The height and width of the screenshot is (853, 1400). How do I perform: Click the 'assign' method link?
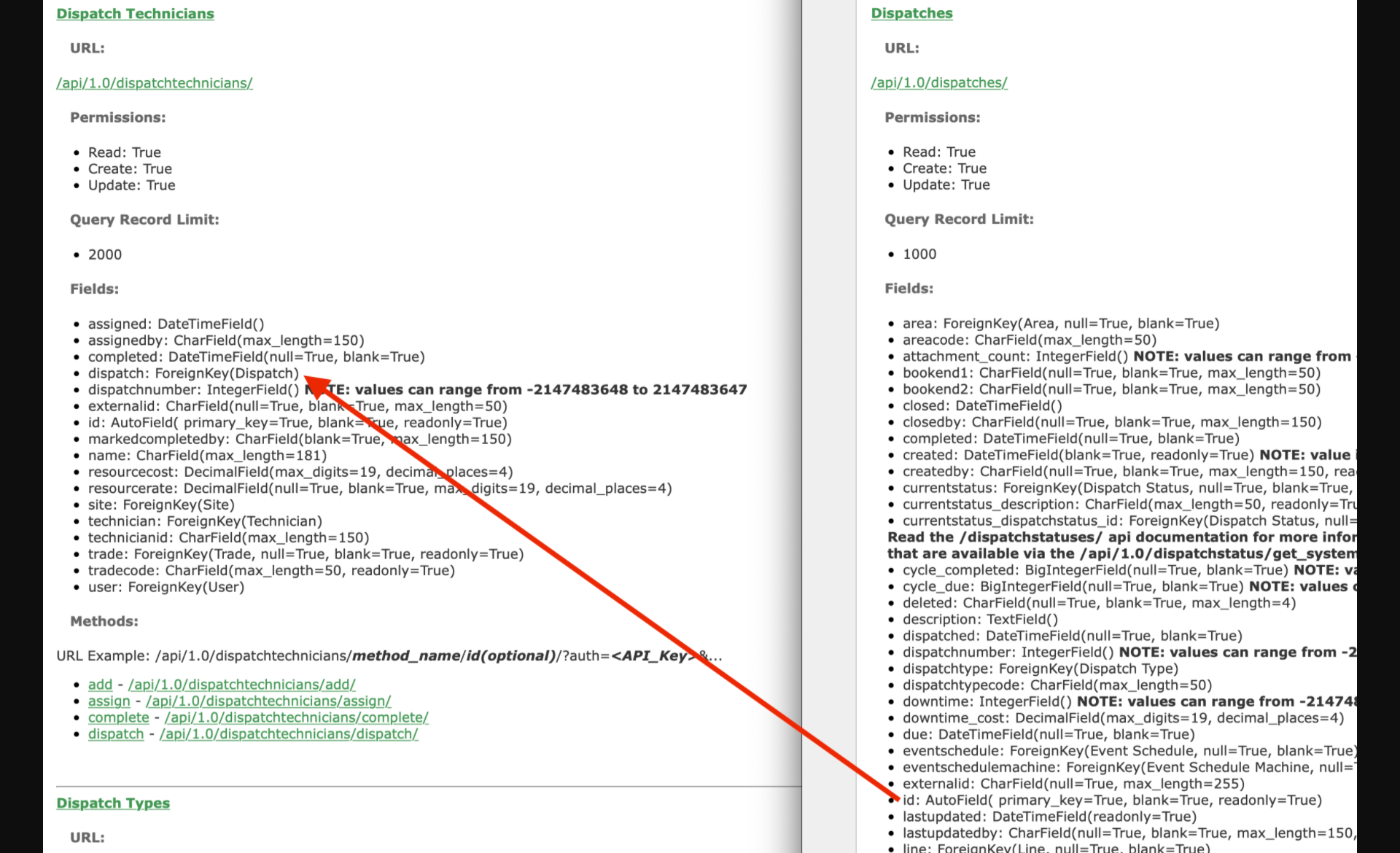(x=109, y=701)
